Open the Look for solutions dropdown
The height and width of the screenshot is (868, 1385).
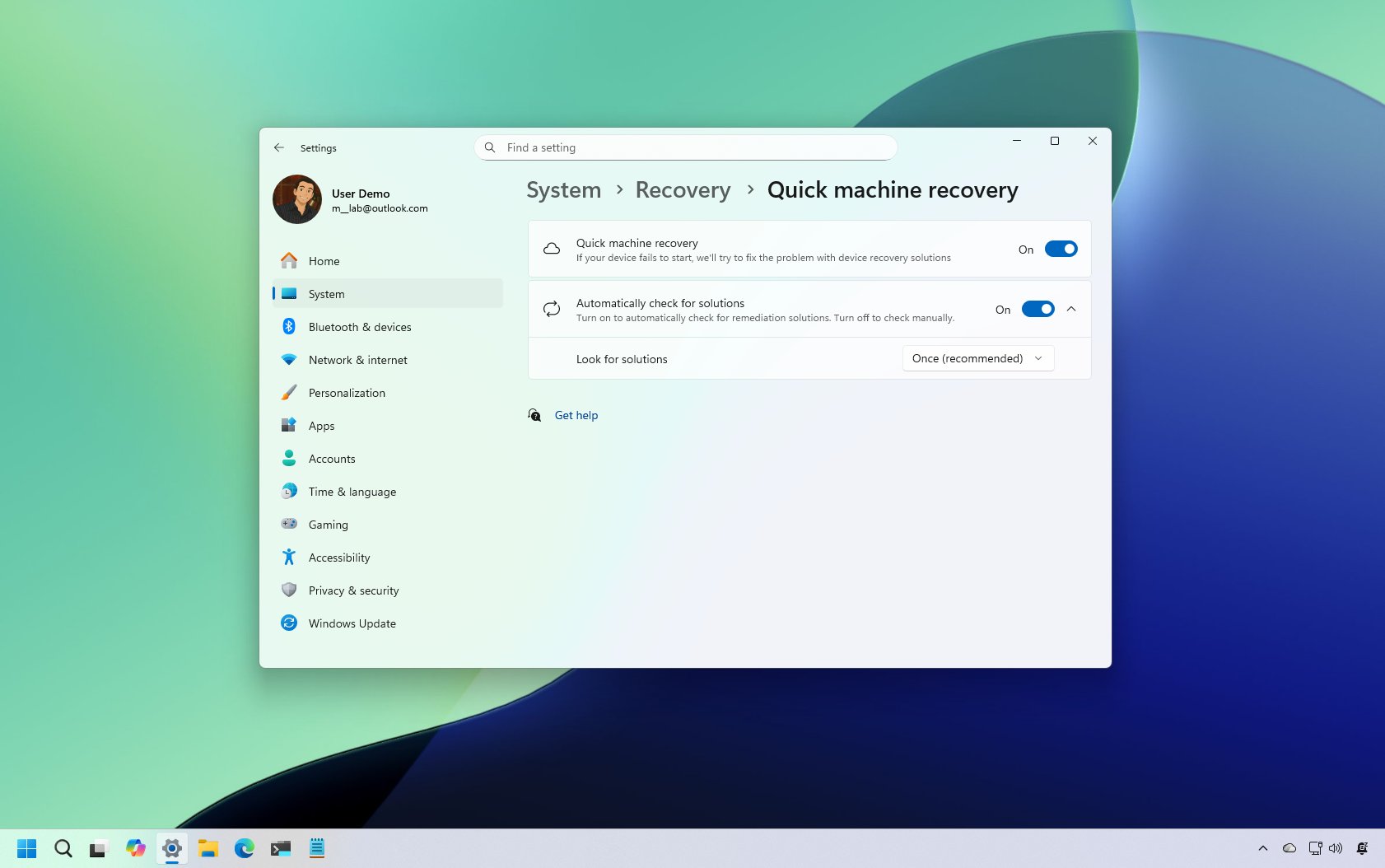point(977,358)
